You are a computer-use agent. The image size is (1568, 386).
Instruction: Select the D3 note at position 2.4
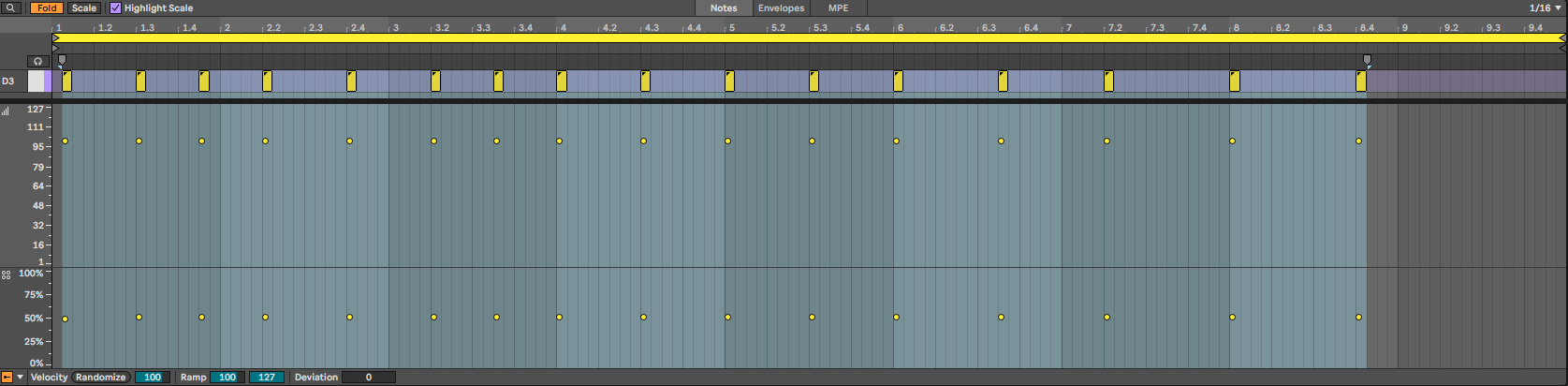click(x=352, y=82)
